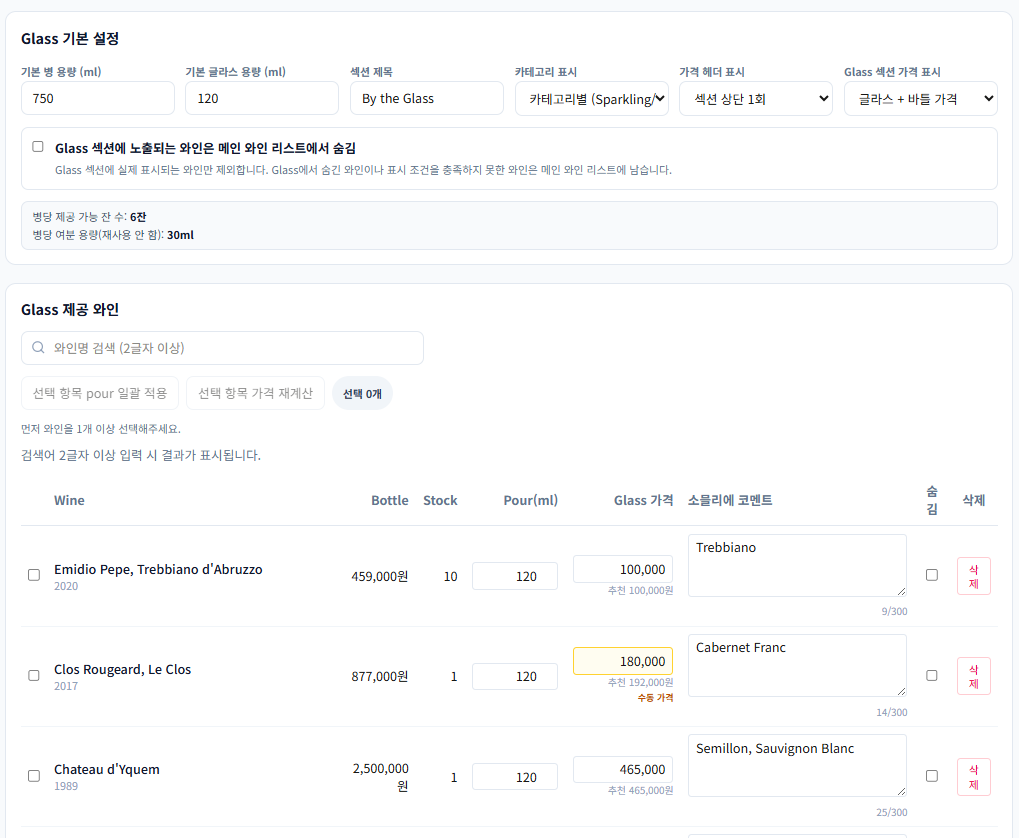Click the Stock column header
This screenshot has width=1019, height=838.
pos(440,501)
